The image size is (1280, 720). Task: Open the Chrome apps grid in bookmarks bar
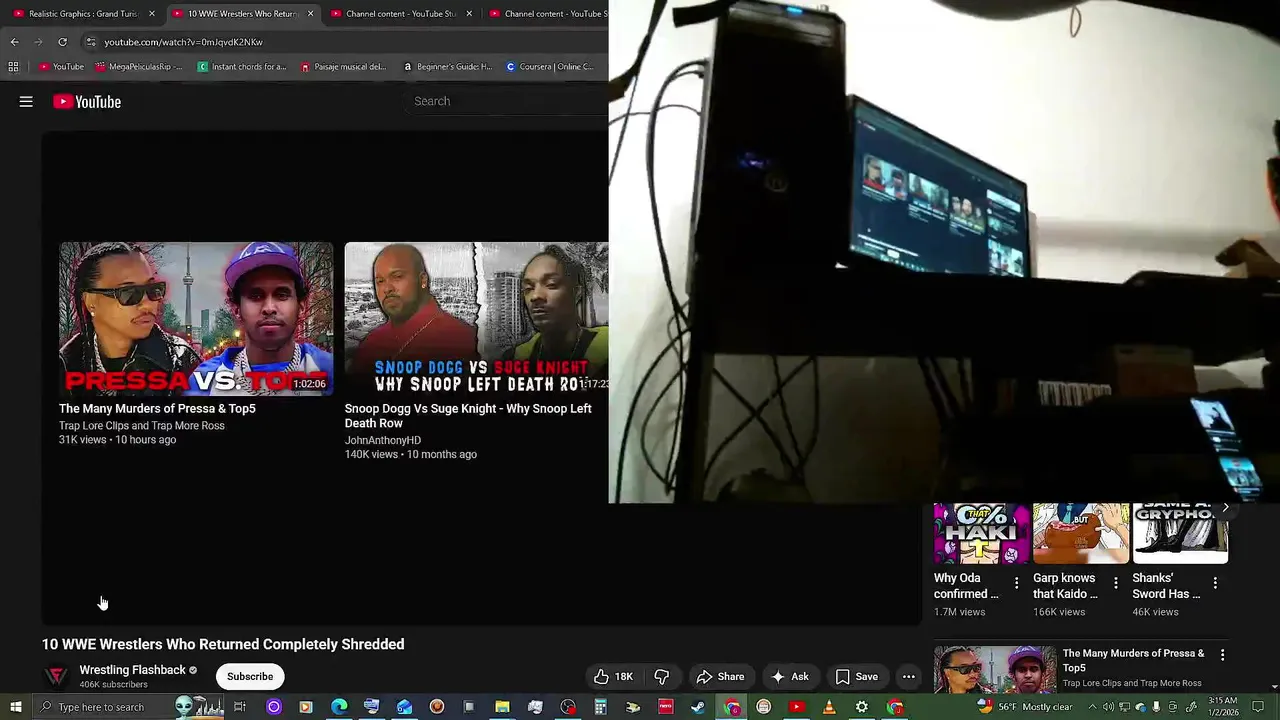point(13,67)
